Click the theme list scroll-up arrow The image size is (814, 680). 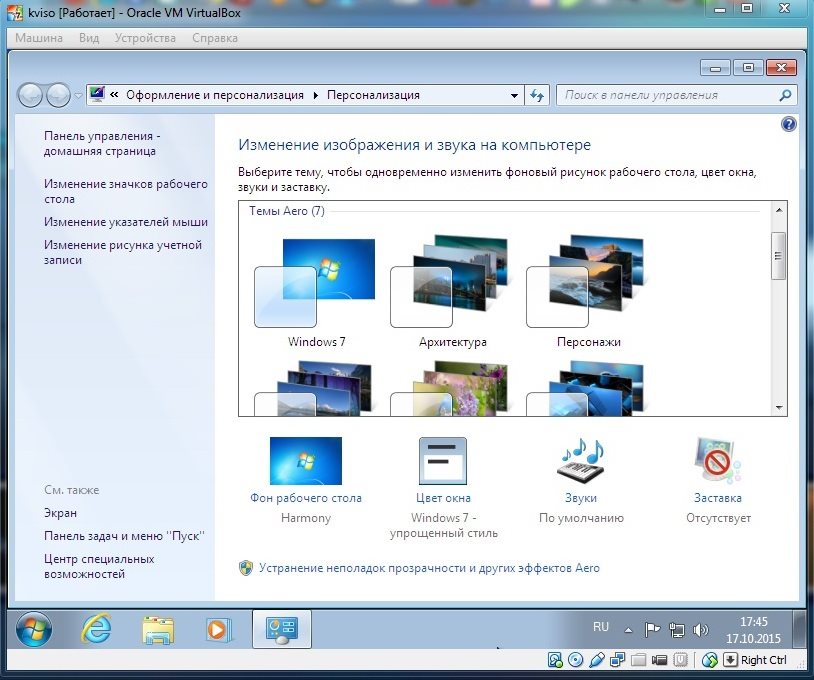coord(779,210)
